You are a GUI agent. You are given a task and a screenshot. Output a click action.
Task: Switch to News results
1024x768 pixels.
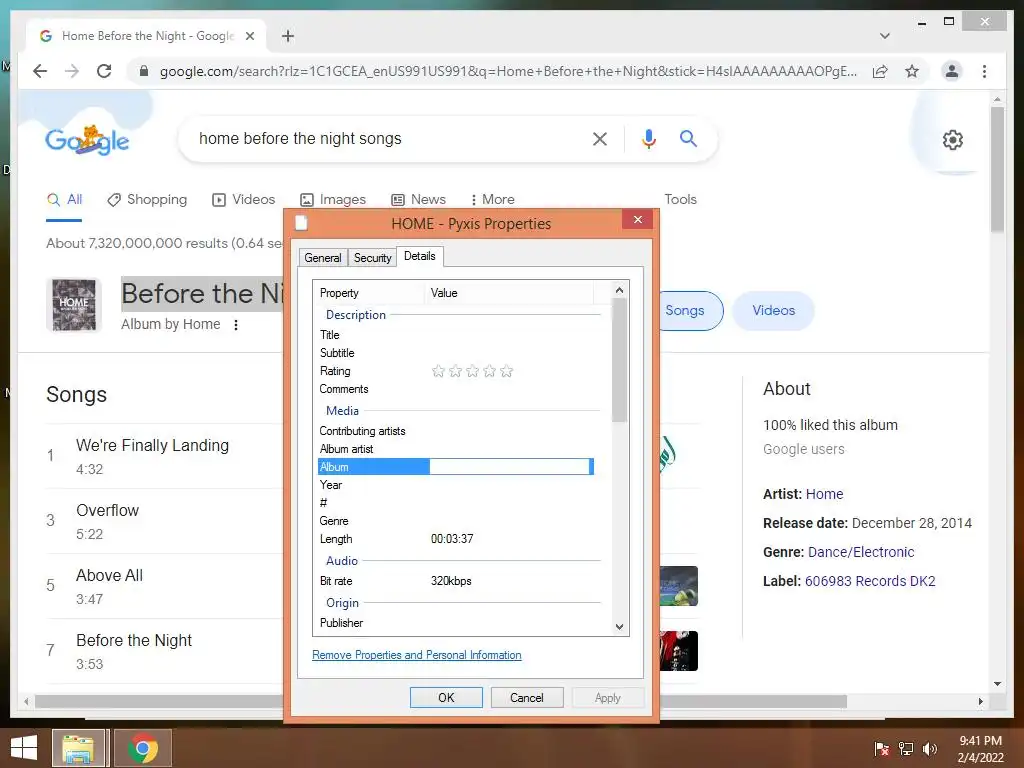pos(418,199)
